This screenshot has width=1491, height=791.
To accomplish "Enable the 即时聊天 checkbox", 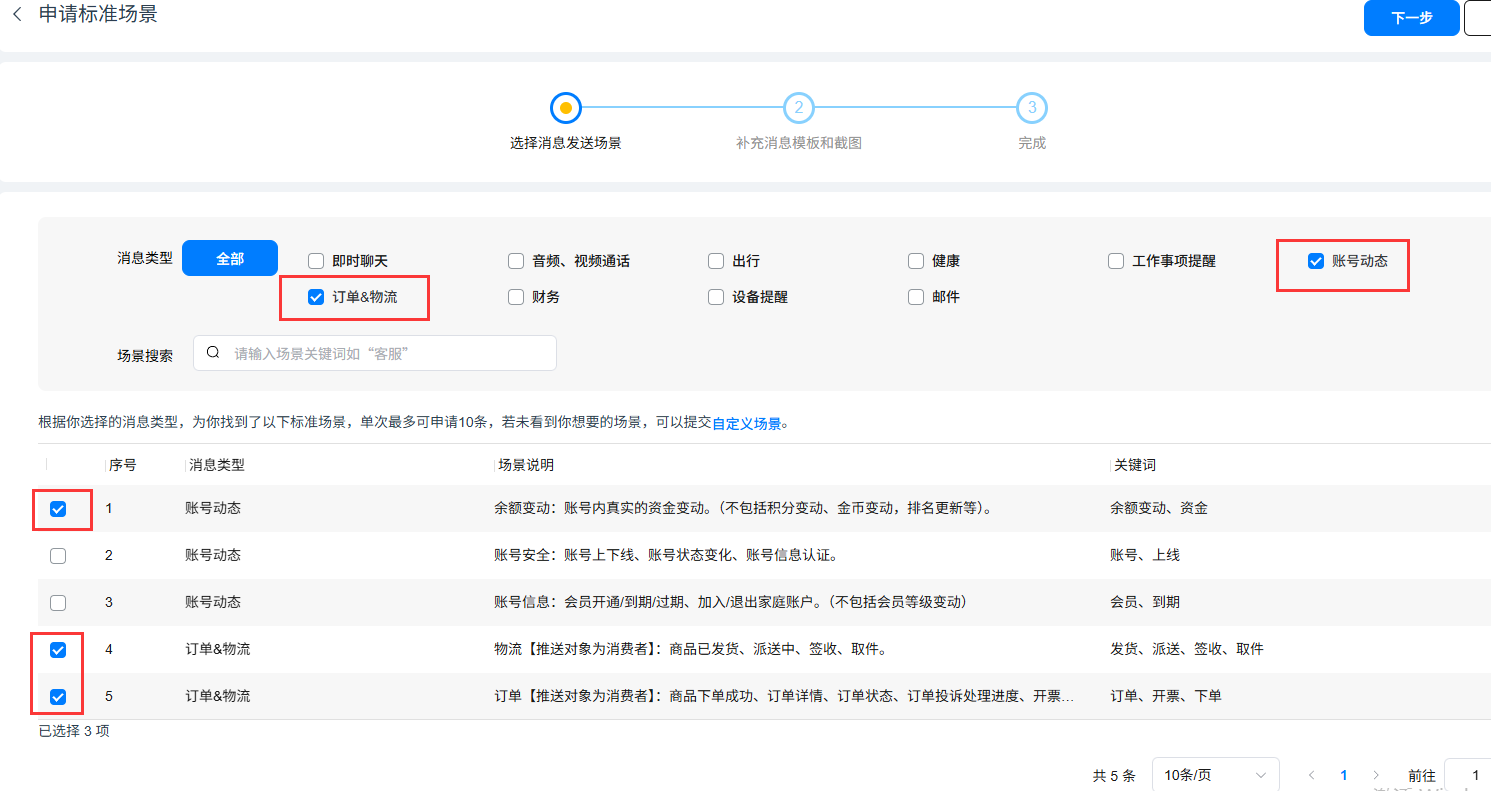I will [316, 261].
